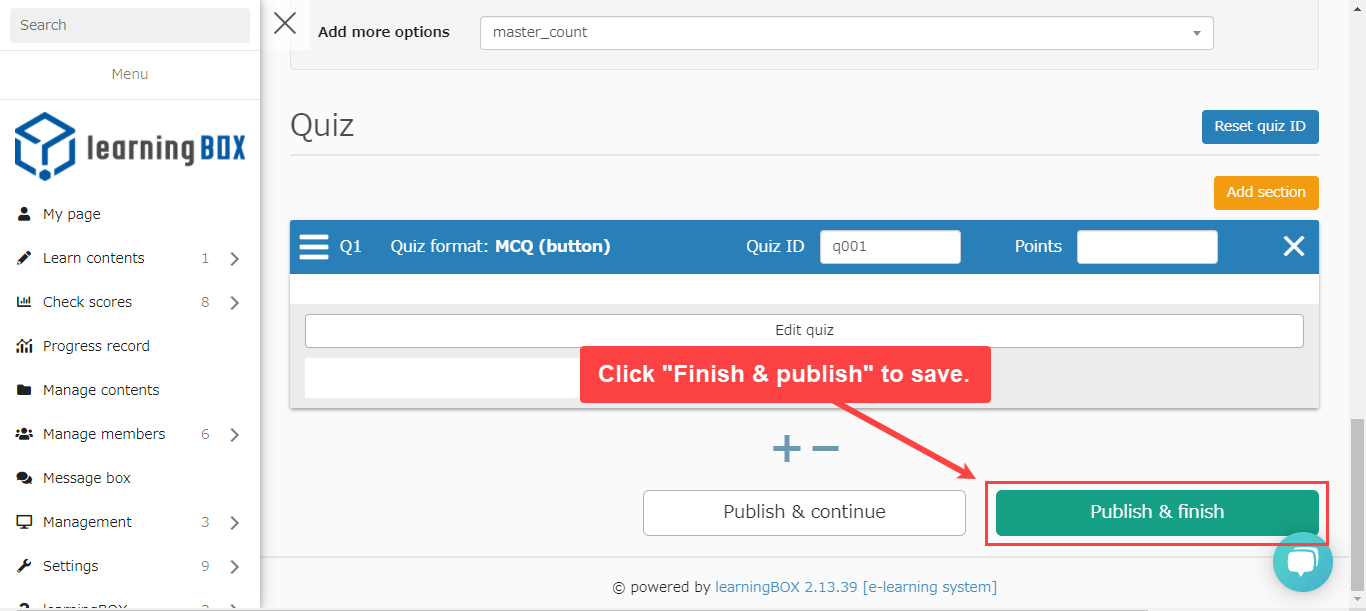The width and height of the screenshot is (1366, 611).
Task: Expand the Settings submenu chevron
Action: pyautogui.click(x=234, y=567)
